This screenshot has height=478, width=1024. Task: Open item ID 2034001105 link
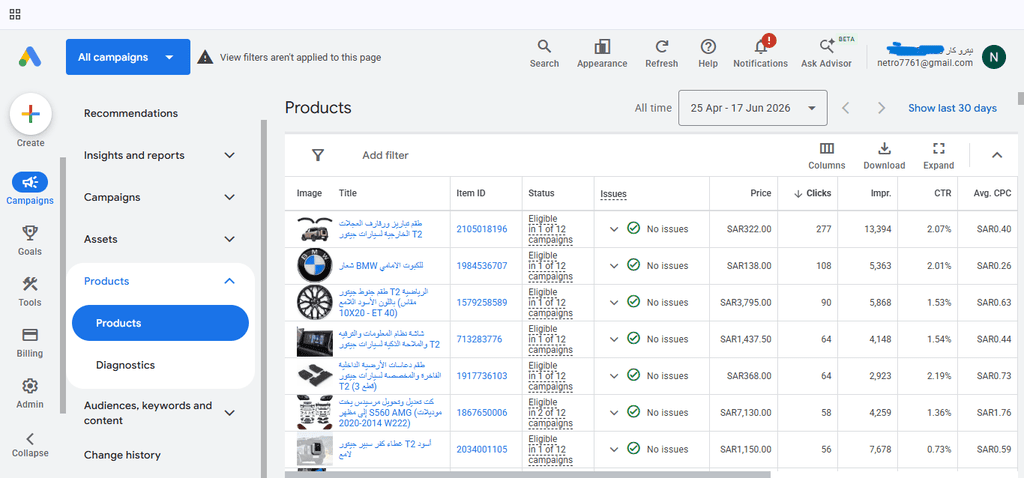coord(482,449)
